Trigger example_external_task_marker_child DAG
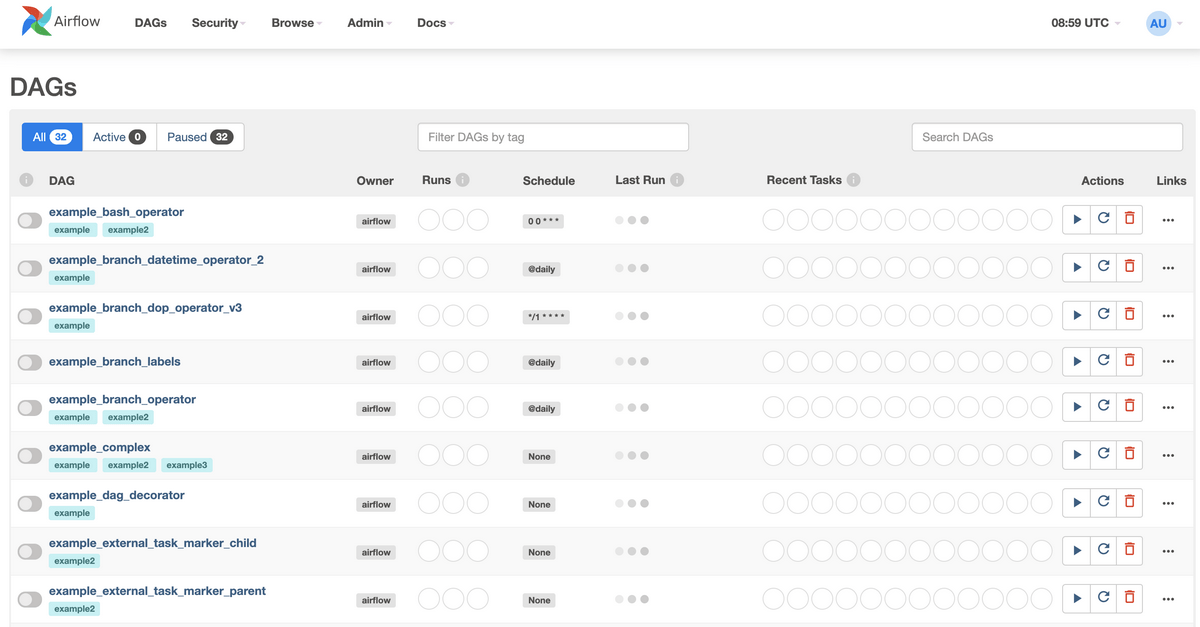The width and height of the screenshot is (1200, 627). (1076, 551)
